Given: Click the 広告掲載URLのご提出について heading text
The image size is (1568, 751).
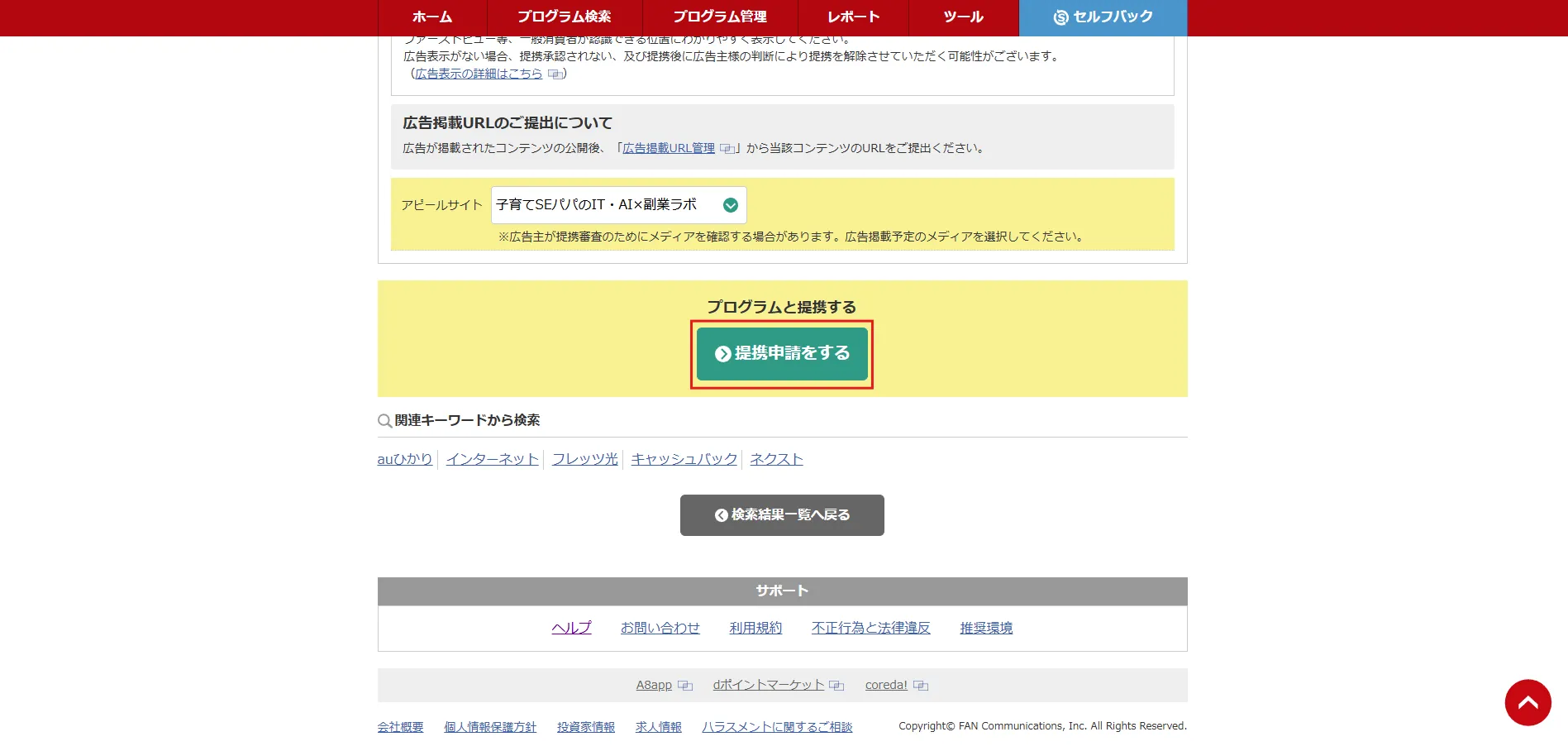Looking at the screenshot, I should [x=508, y=123].
